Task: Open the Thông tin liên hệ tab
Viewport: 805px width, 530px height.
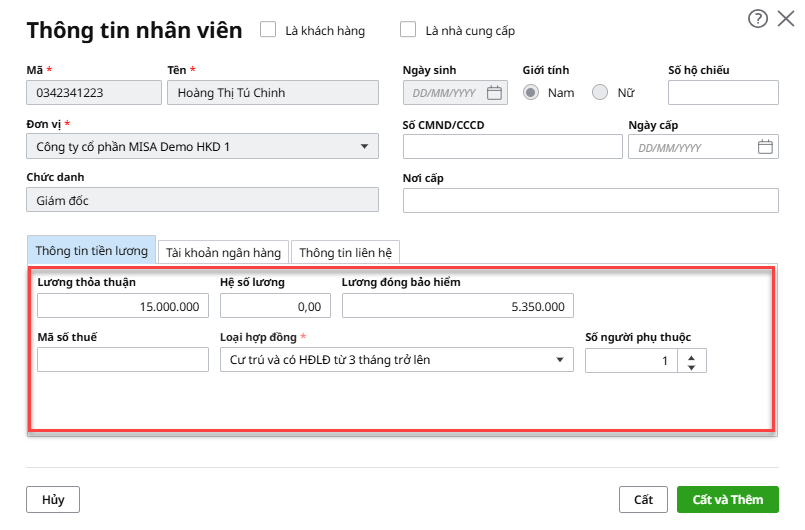Action: (x=346, y=253)
